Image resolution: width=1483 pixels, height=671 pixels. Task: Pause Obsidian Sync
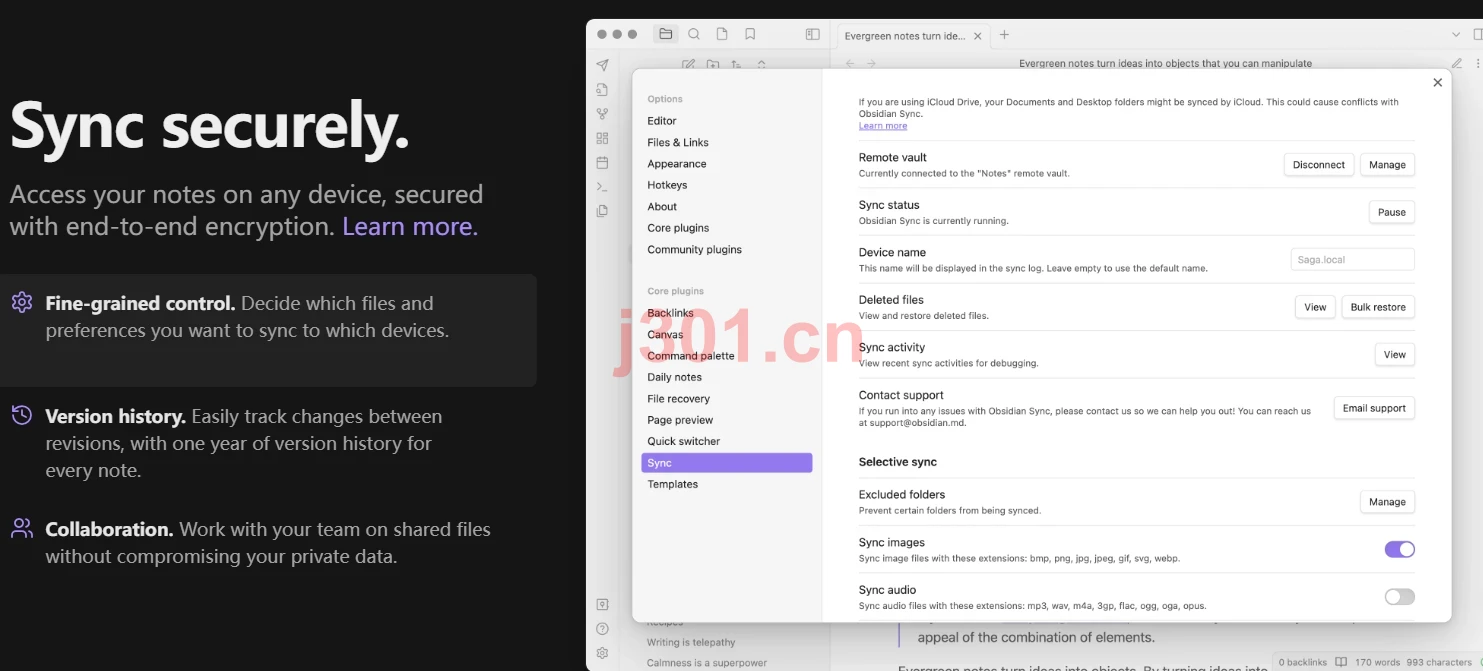click(1391, 212)
